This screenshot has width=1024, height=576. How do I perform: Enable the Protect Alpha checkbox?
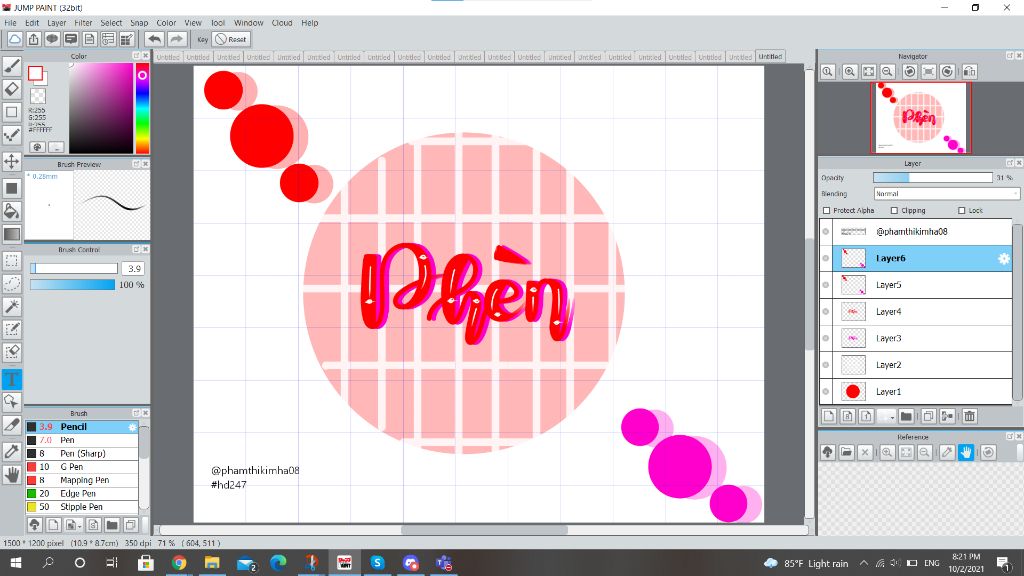tap(827, 210)
